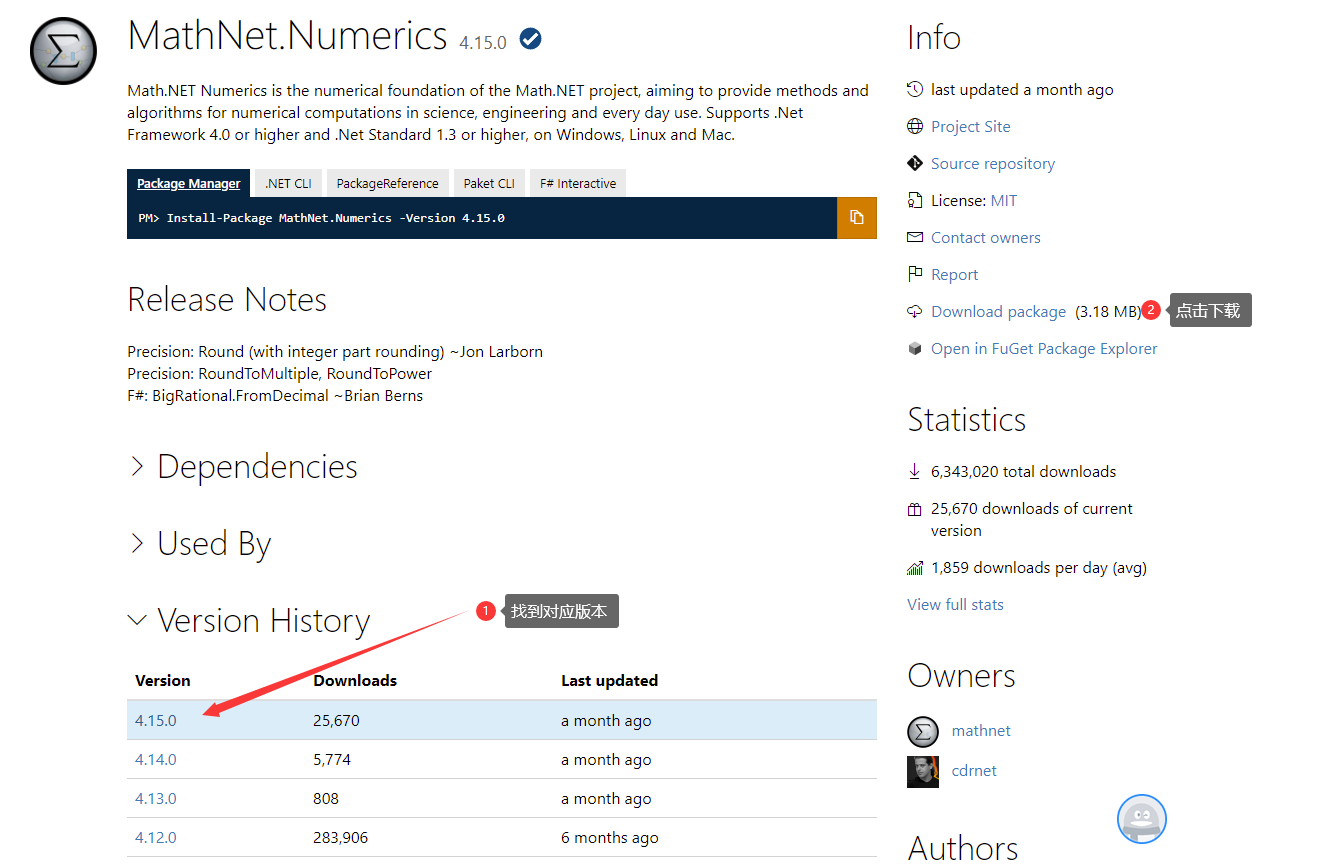
Task: Download the package (3.18 MB)
Action: [997, 311]
